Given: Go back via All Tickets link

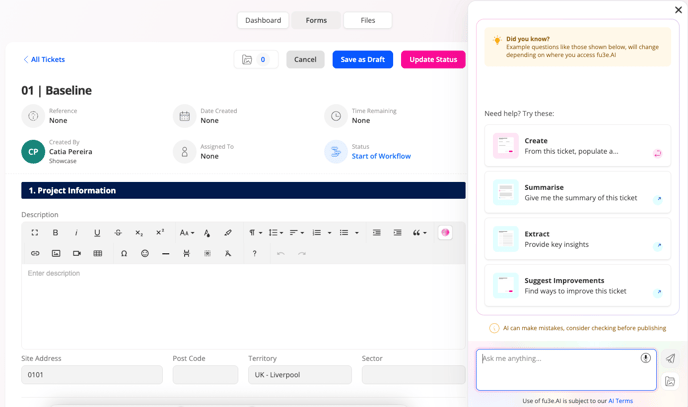Looking at the screenshot, I should coord(44,60).
